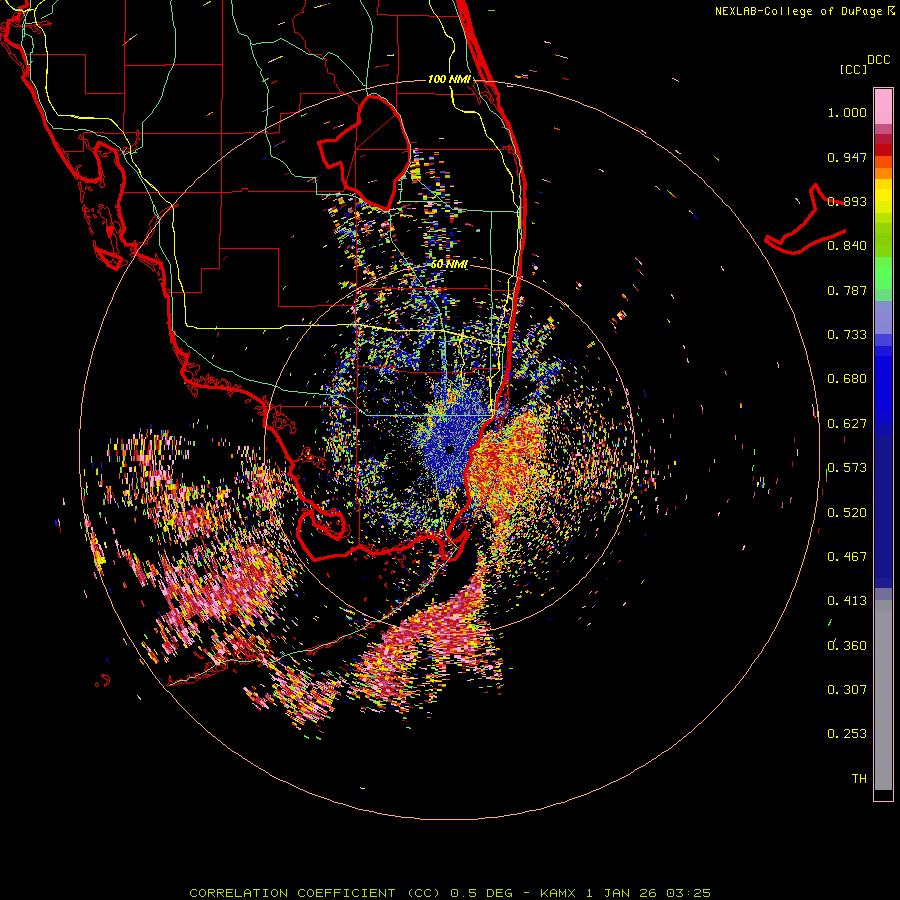Select the 0.573 legend value
This screenshot has height=900, width=900.
(x=847, y=468)
